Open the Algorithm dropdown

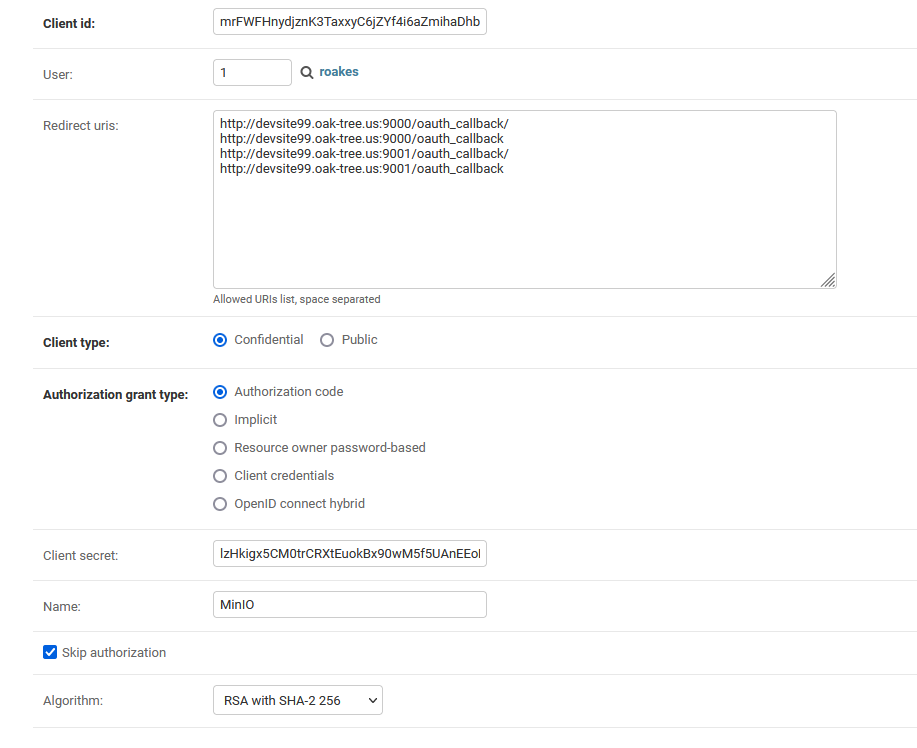click(297, 700)
